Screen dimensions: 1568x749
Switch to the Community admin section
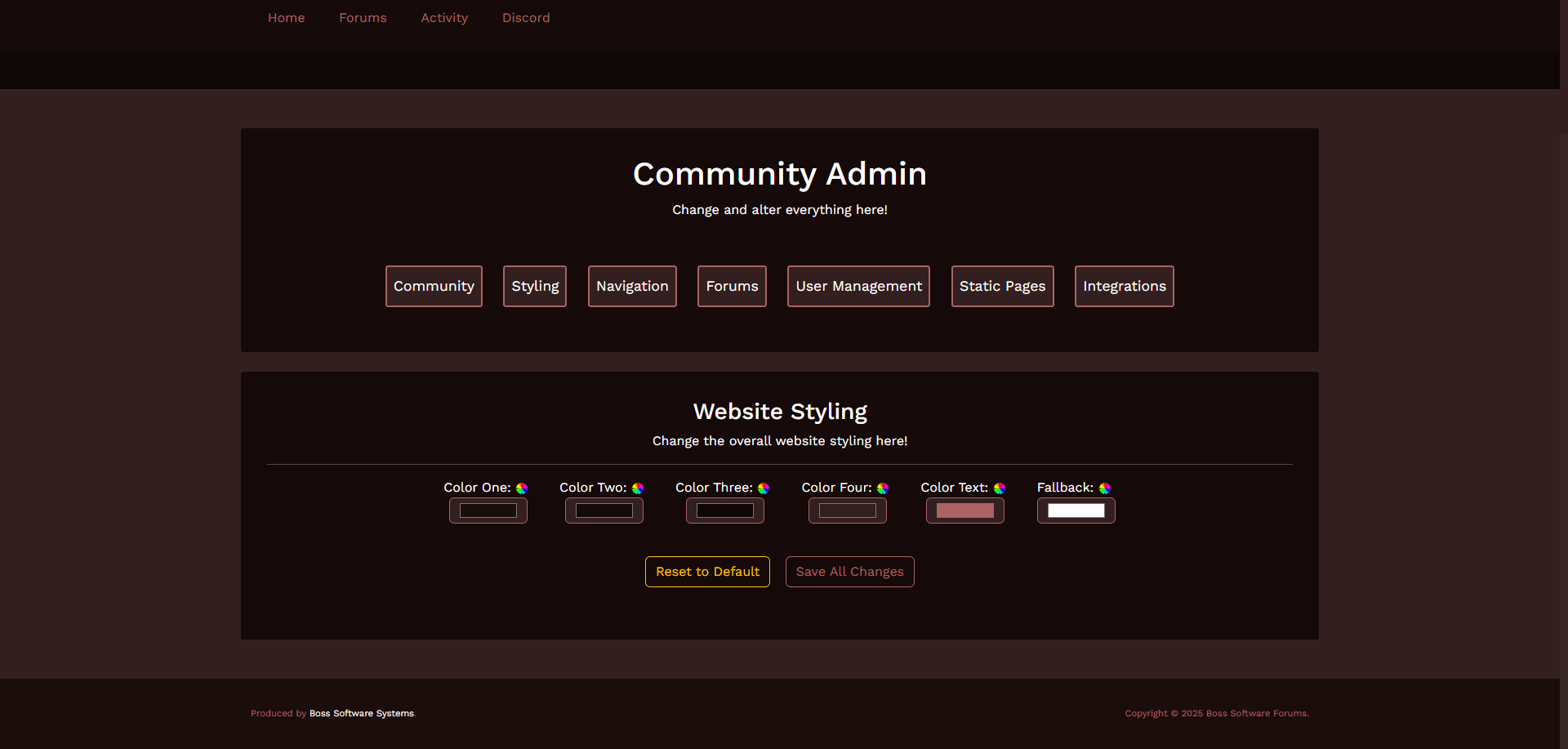click(x=434, y=286)
